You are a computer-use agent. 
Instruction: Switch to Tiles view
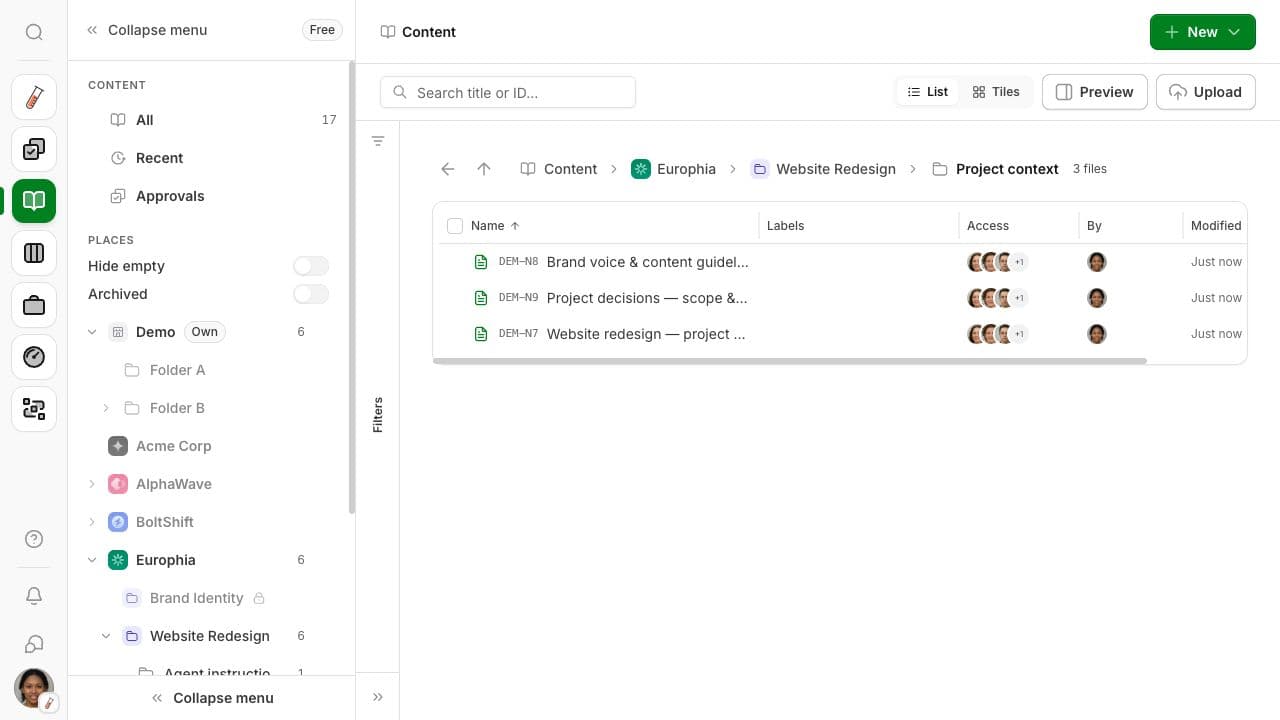tap(996, 92)
